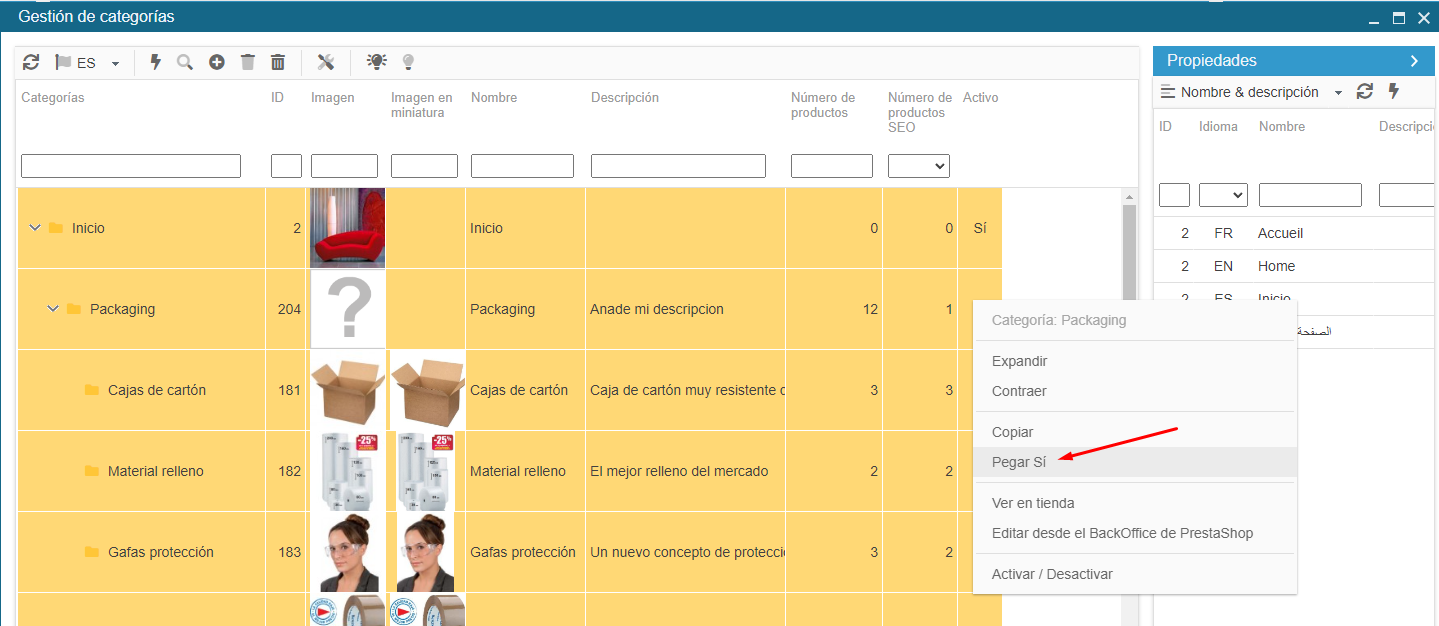Open the Nombre & descripción view dropdown
1439x626 pixels.
point(1252,92)
